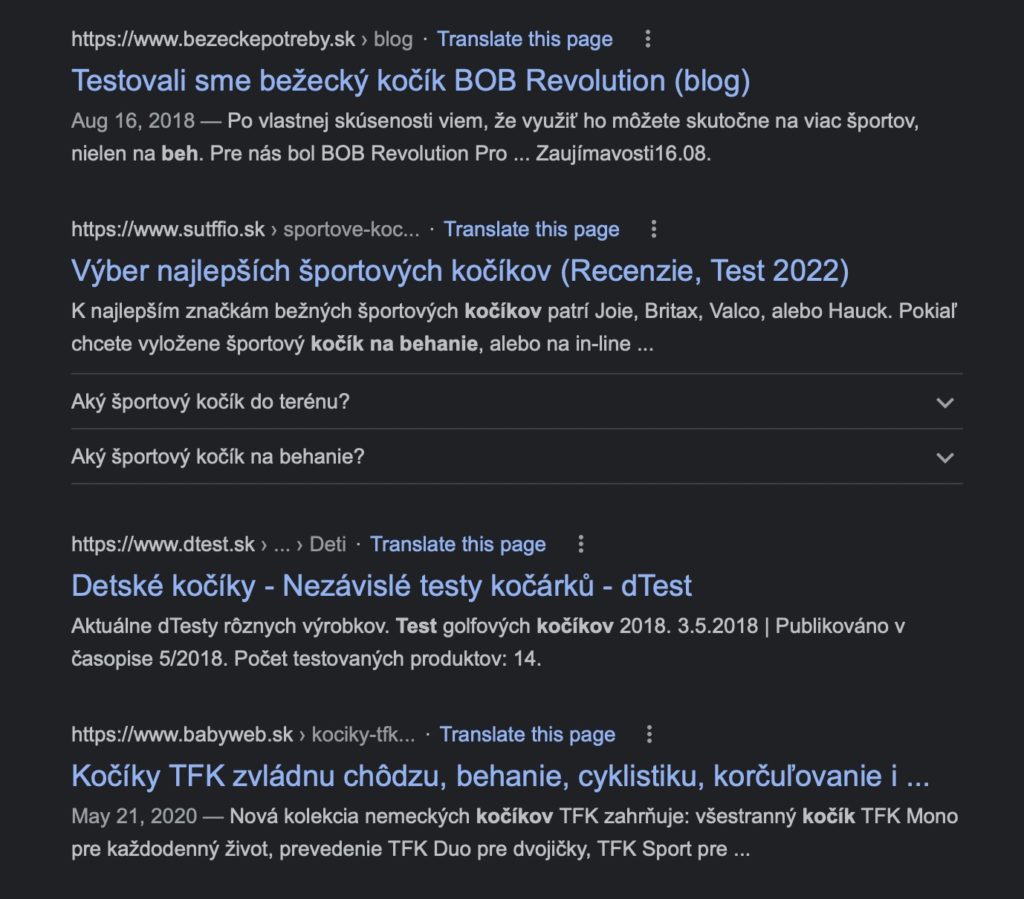1024x899 pixels.
Task: Click the www.dtest.sk URL breadcrumb
Action: click(208, 544)
